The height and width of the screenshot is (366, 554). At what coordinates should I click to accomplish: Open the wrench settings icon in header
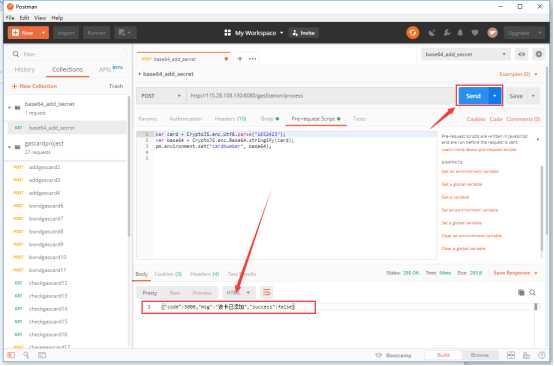tap(447, 33)
